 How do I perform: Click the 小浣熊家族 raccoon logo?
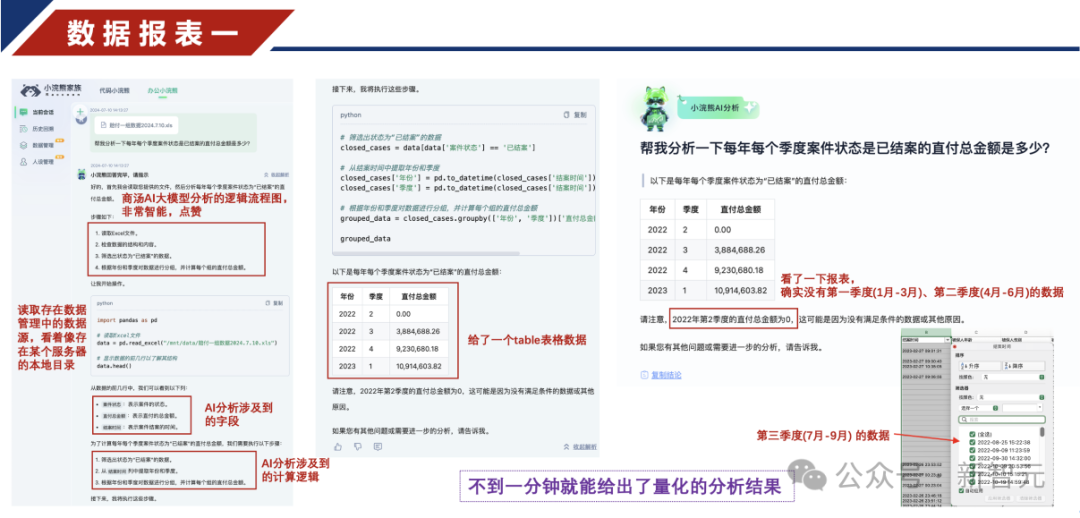coord(29,90)
